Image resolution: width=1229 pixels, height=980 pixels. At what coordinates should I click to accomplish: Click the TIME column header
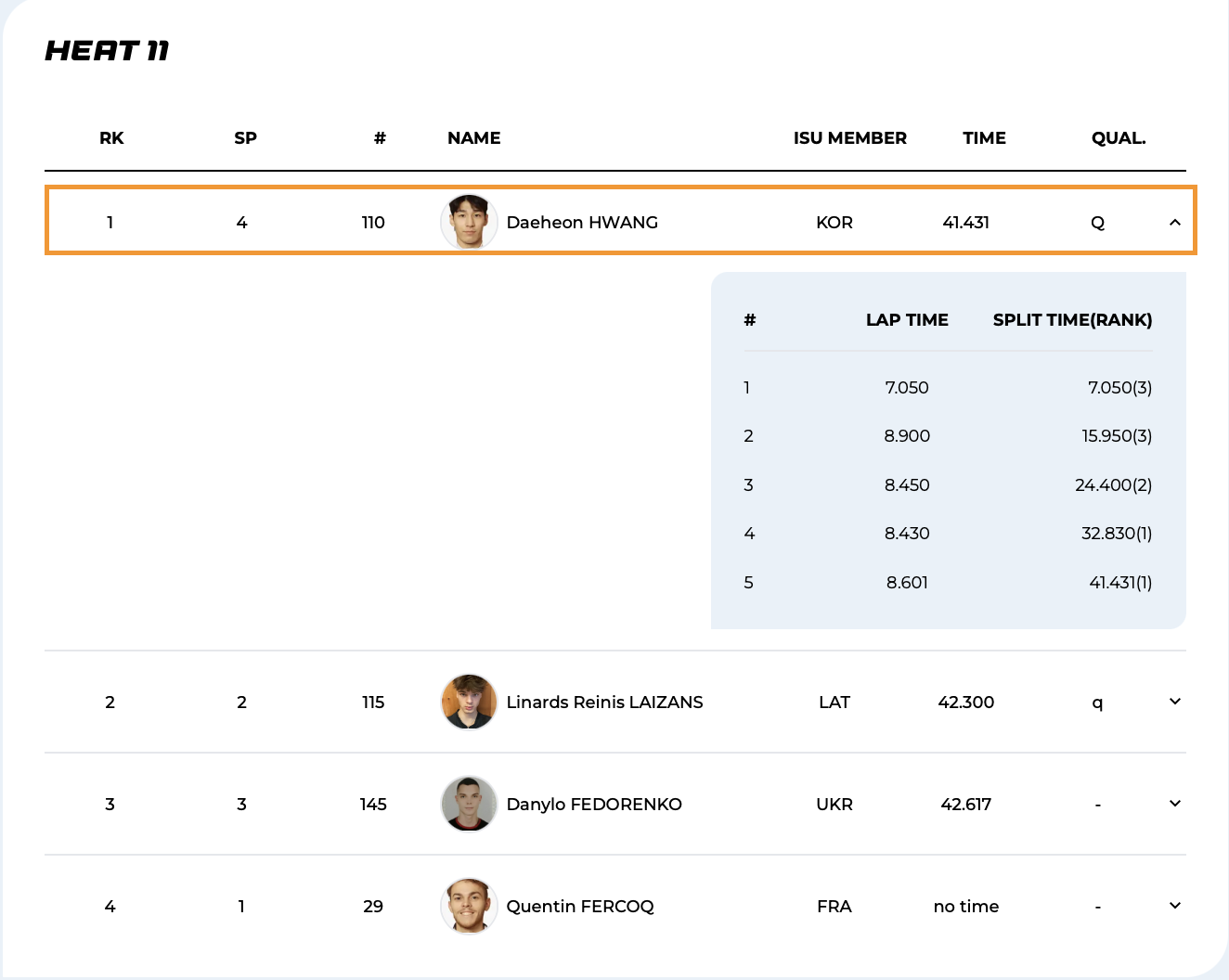984,138
